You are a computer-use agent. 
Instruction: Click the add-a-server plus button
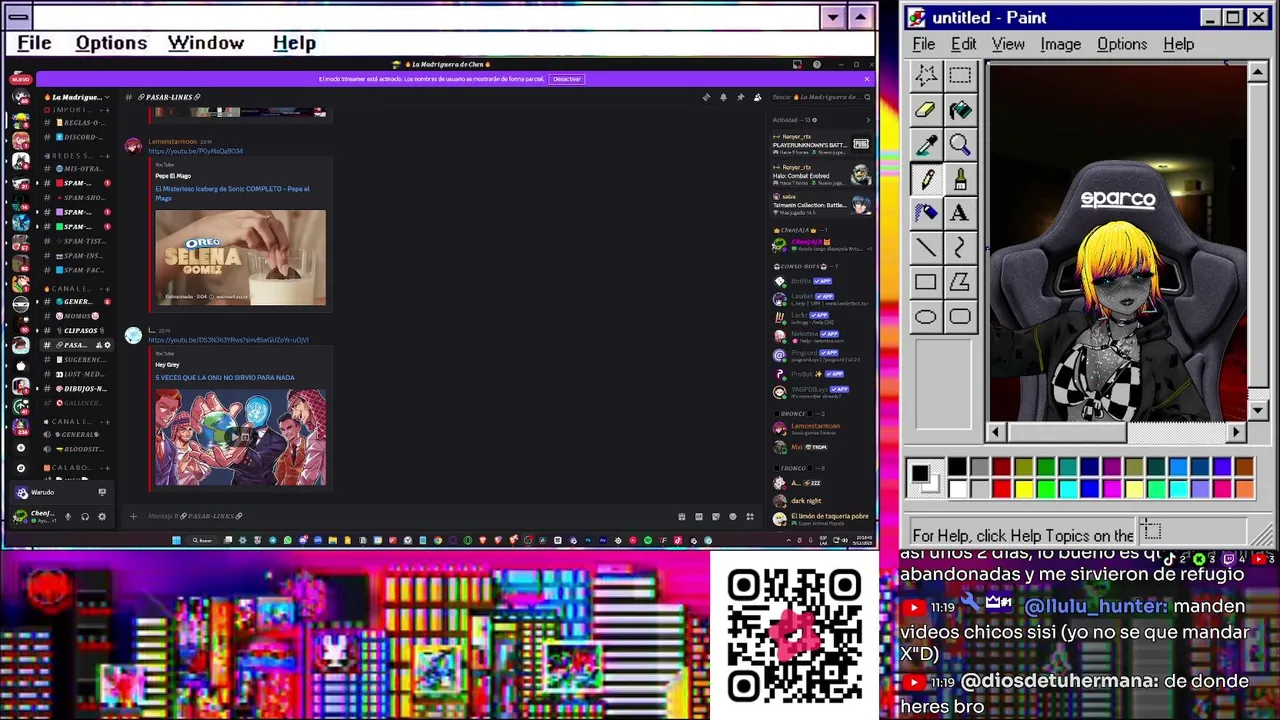tap(20, 448)
